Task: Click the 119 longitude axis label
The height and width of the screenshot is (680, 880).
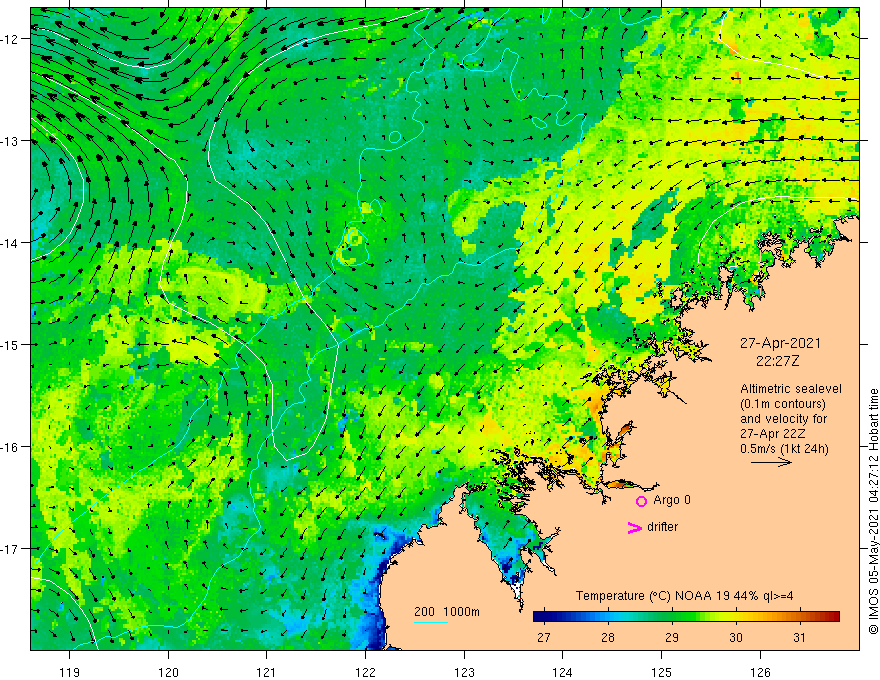Action: pyautogui.click(x=70, y=672)
